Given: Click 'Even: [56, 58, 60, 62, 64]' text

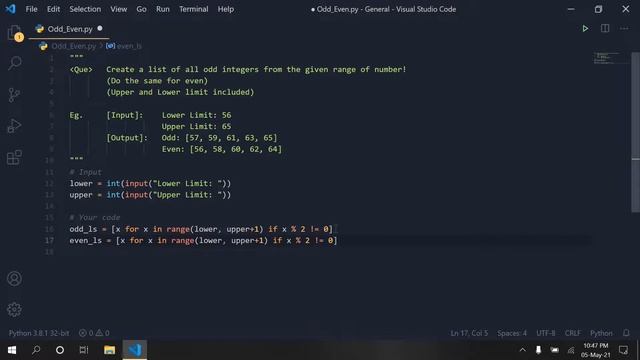Looking at the screenshot, I should (222, 149).
